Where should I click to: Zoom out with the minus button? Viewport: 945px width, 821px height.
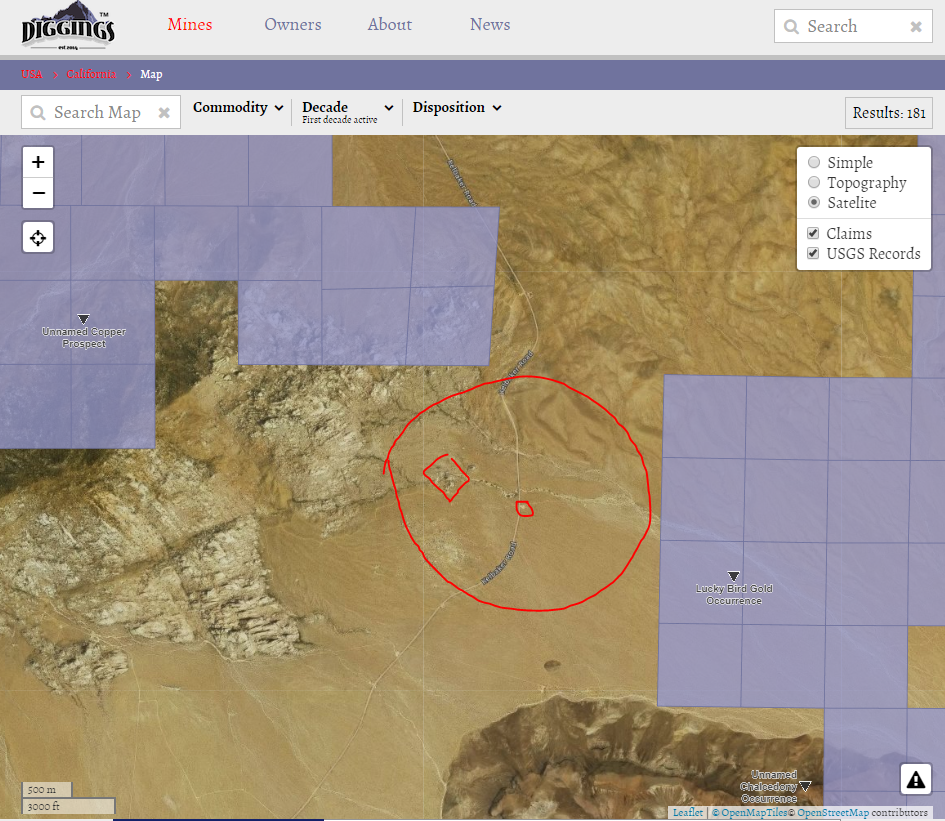(38, 193)
